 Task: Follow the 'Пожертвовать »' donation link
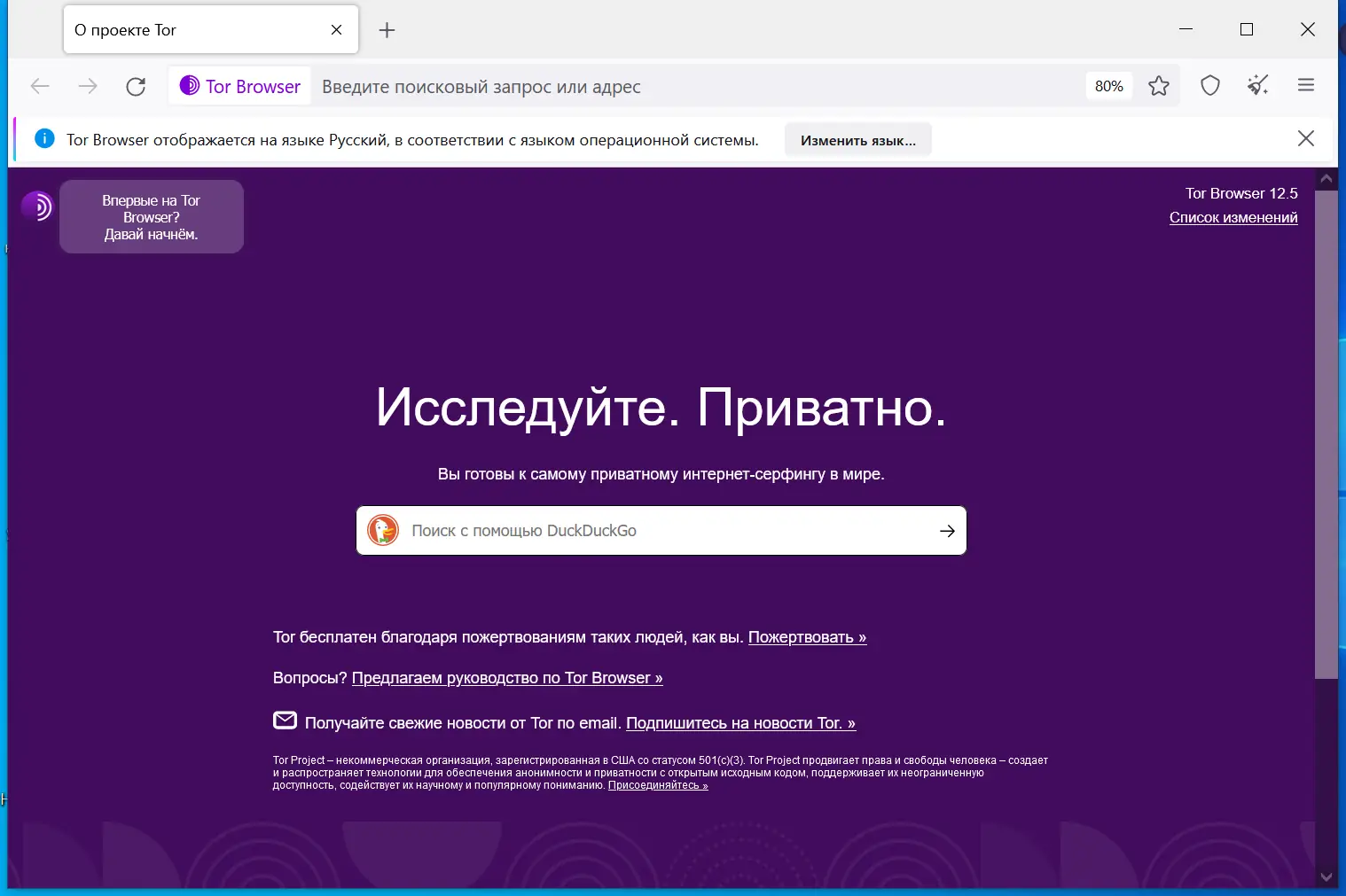point(807,637)
